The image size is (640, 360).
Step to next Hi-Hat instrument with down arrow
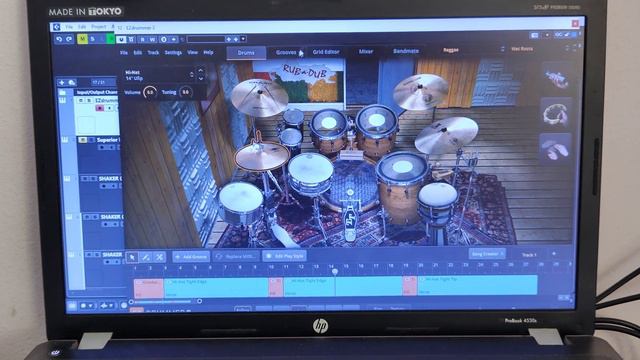pos(200,78)
